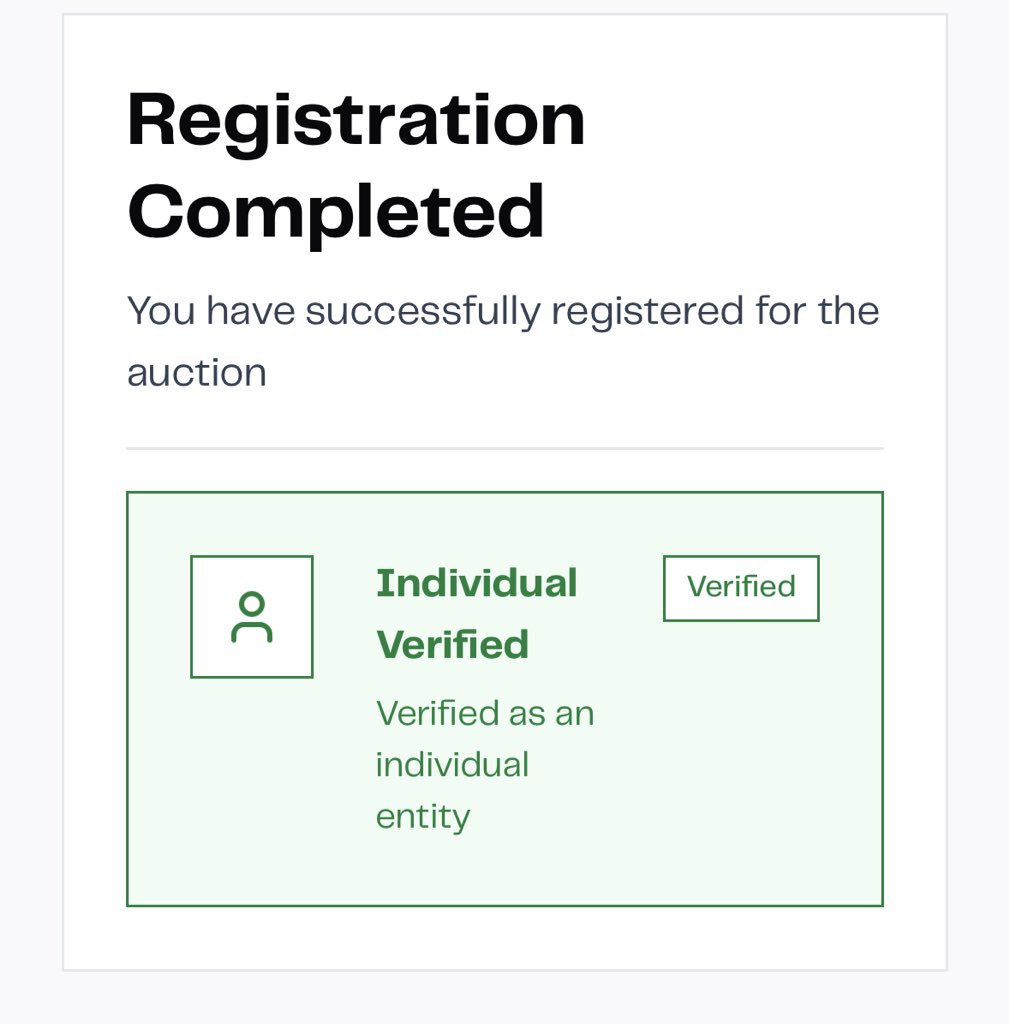
Task: Click the 'Registration Completed' heading
Action: coord(356,166)
